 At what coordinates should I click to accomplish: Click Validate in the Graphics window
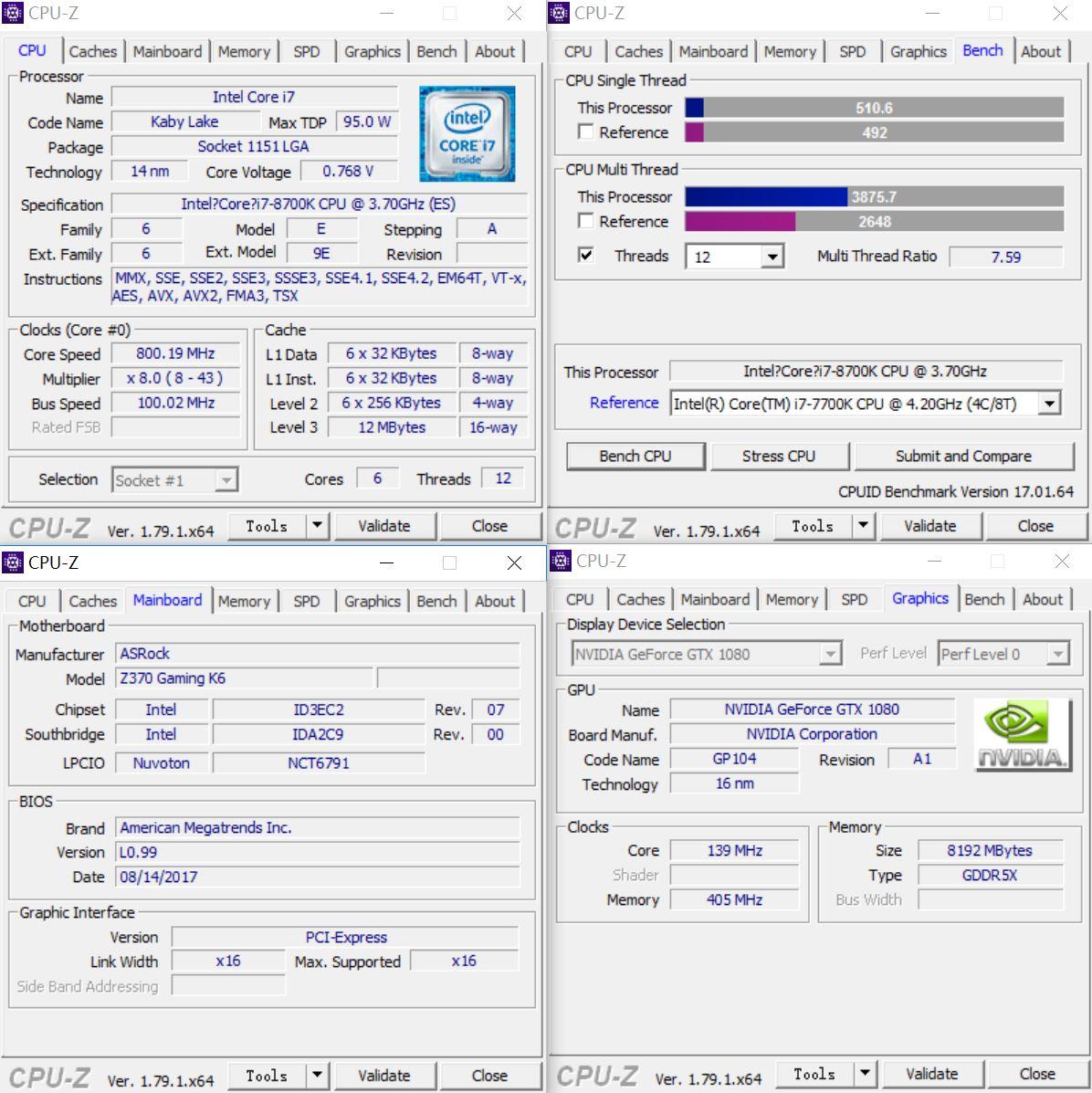(931, 1074)
